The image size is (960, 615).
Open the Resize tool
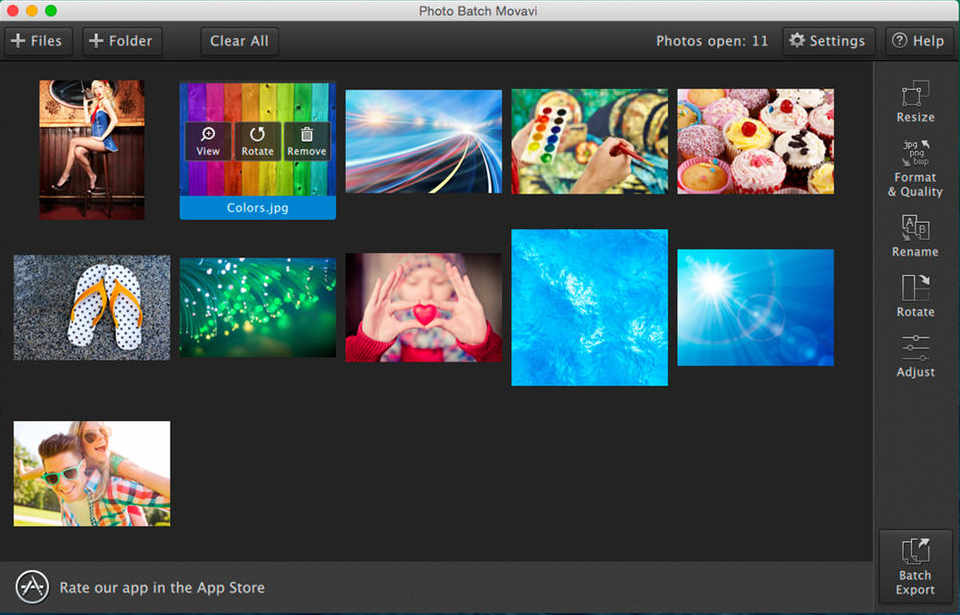click(915, 102)
